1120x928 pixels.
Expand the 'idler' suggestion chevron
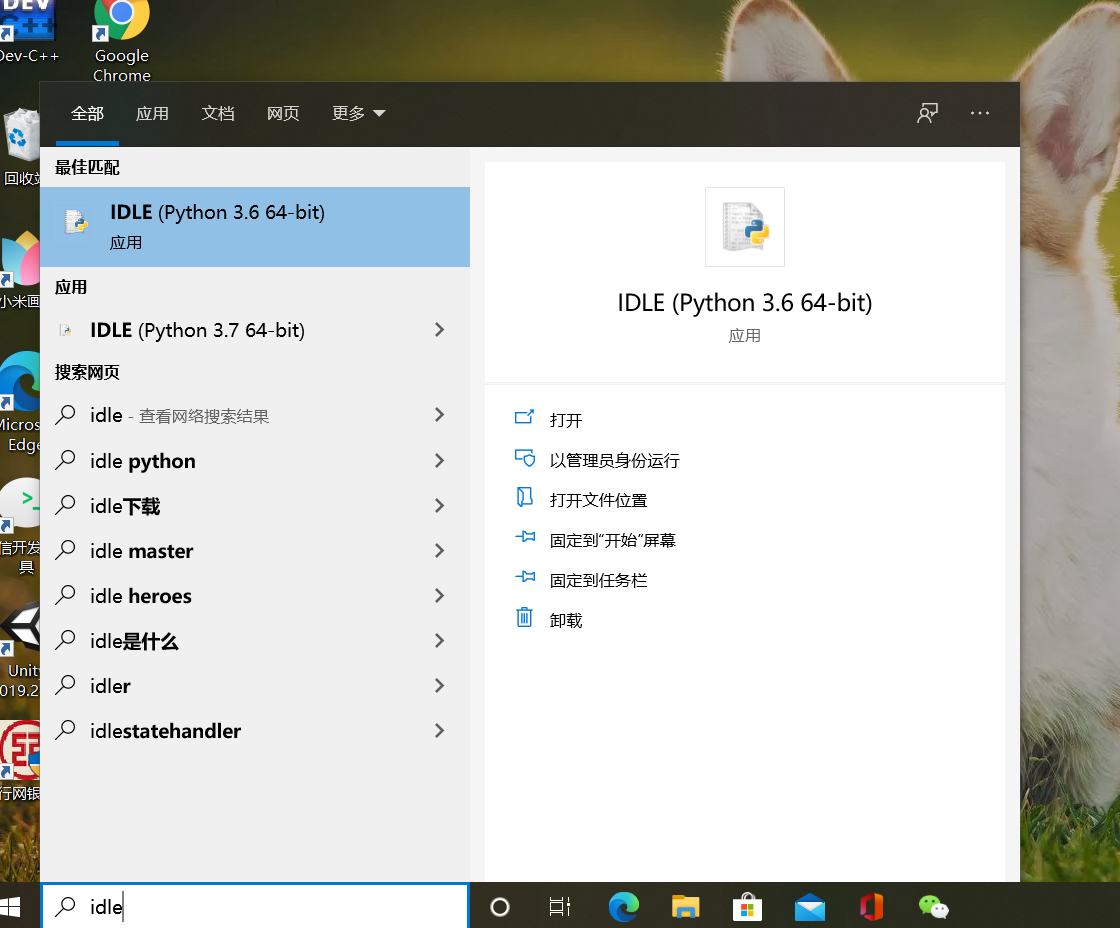(x=439, y=686)
